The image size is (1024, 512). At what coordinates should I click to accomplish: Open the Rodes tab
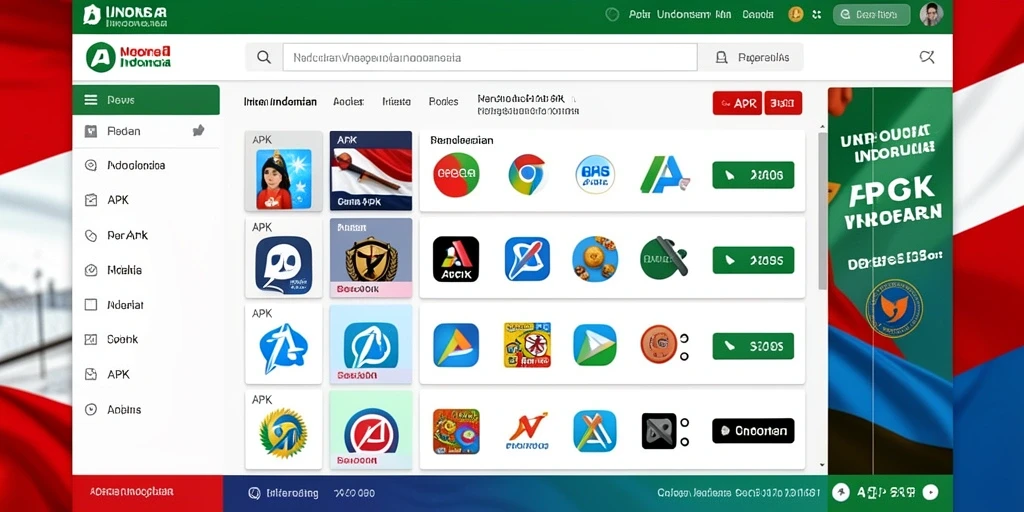click(x=443, y=102)
